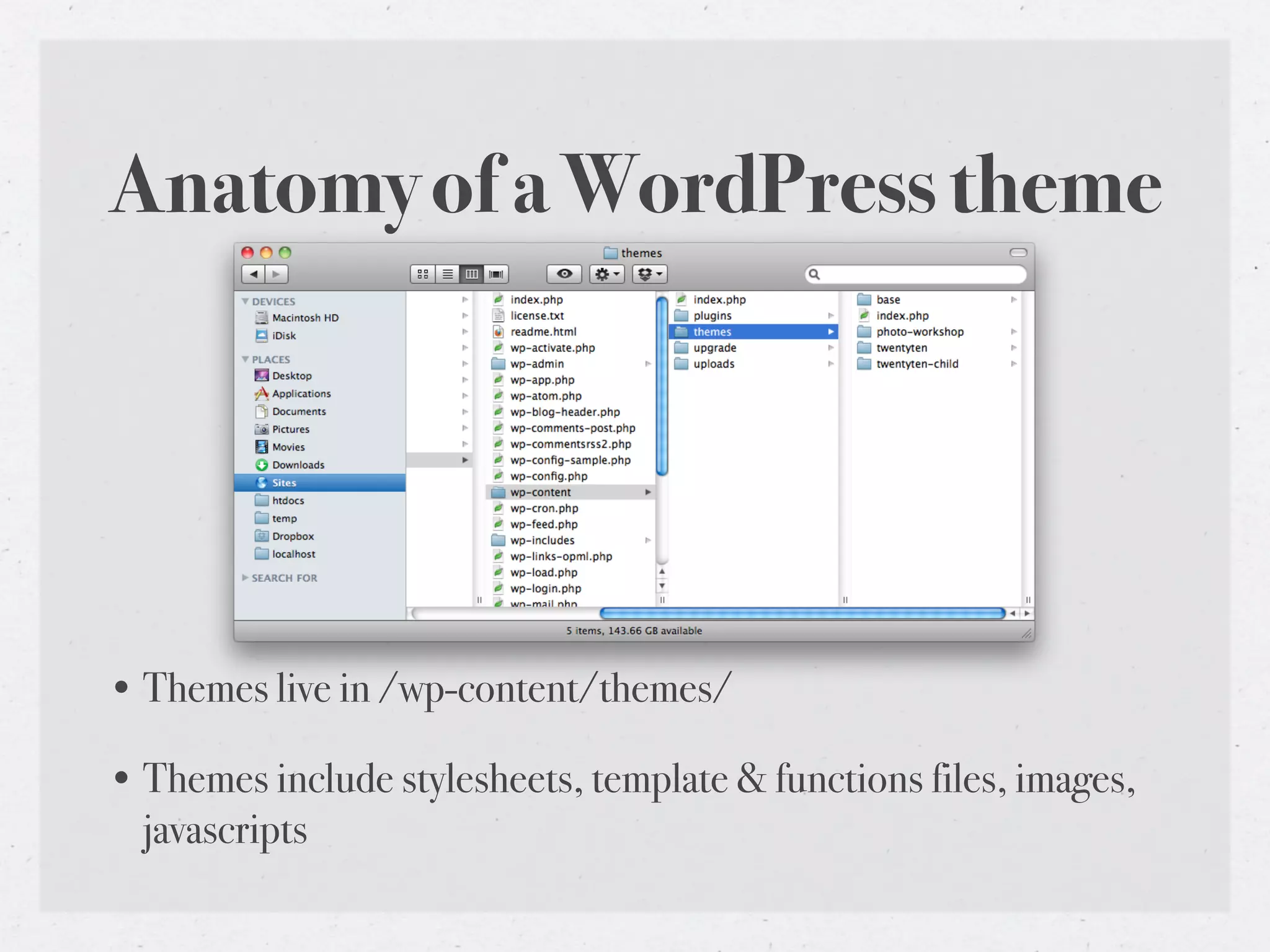Go back with the Finder back arrow
The width and height of the screenshot is (1270, 952).
[253, 274]
